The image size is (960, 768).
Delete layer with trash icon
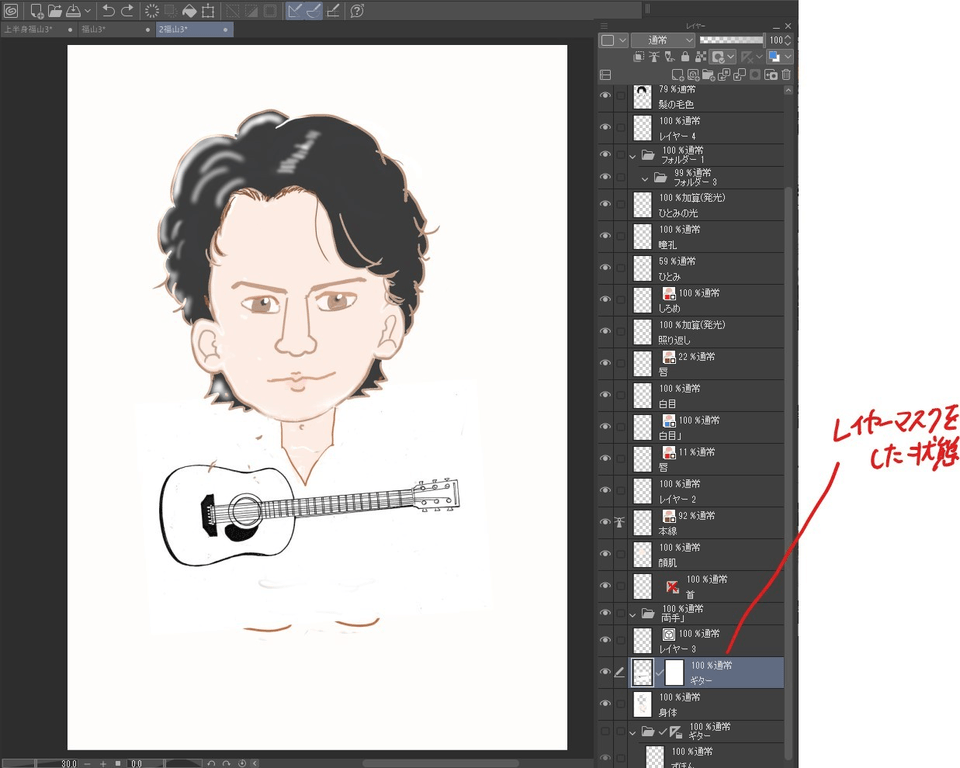(786, 75)
